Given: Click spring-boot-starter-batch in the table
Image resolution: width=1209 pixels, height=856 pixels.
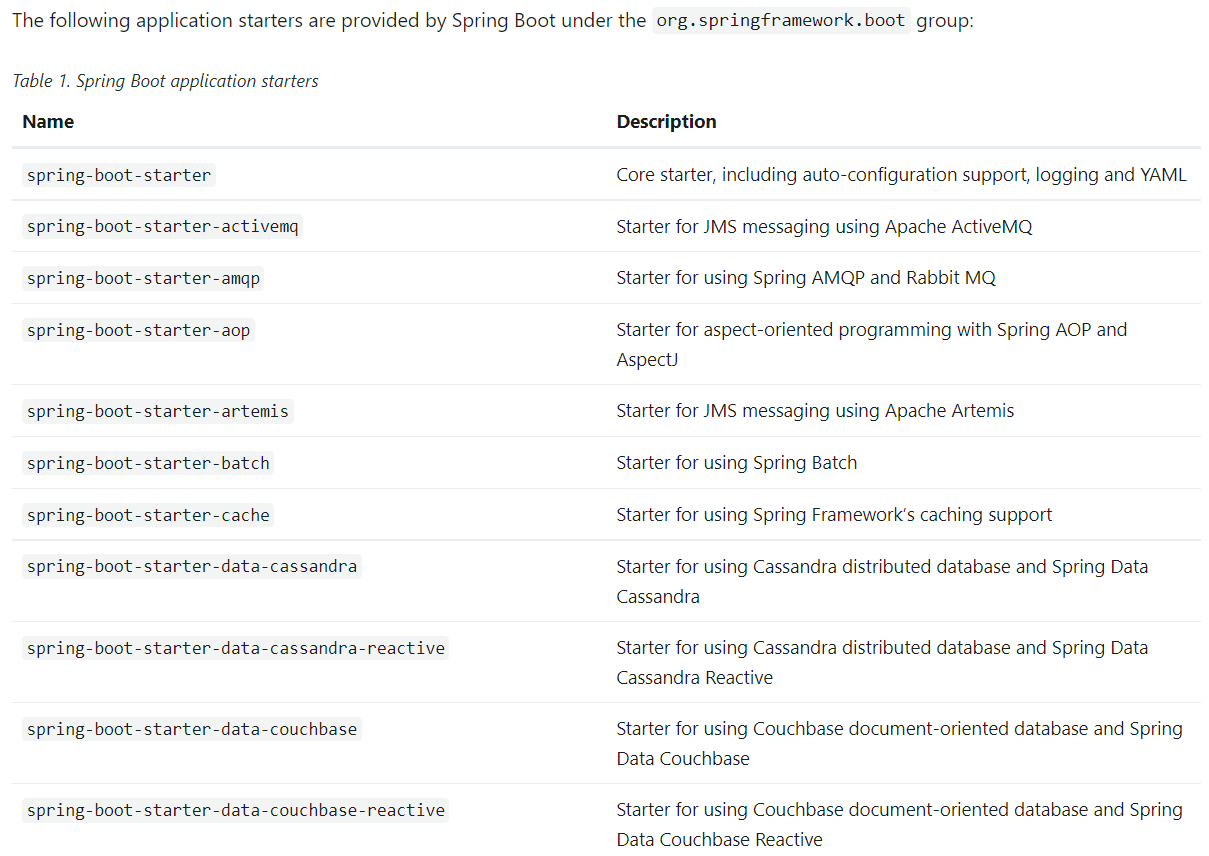Looking at the screenshot, I should tap(148, 463).
